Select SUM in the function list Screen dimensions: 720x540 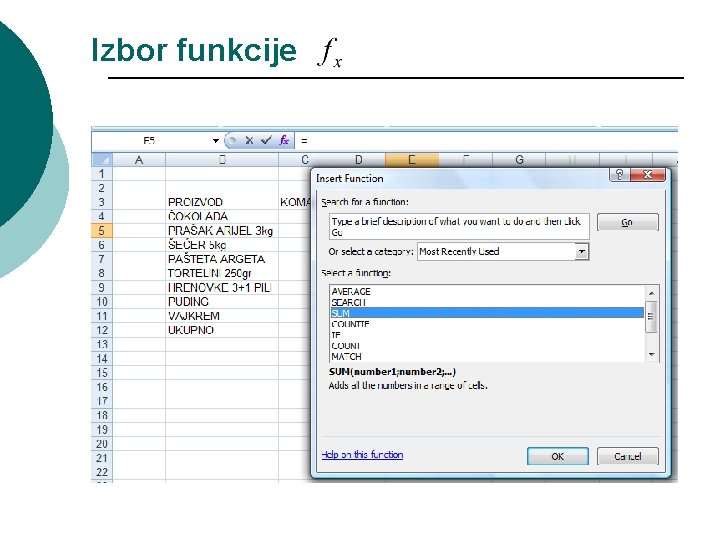click(x=487, y=313)
